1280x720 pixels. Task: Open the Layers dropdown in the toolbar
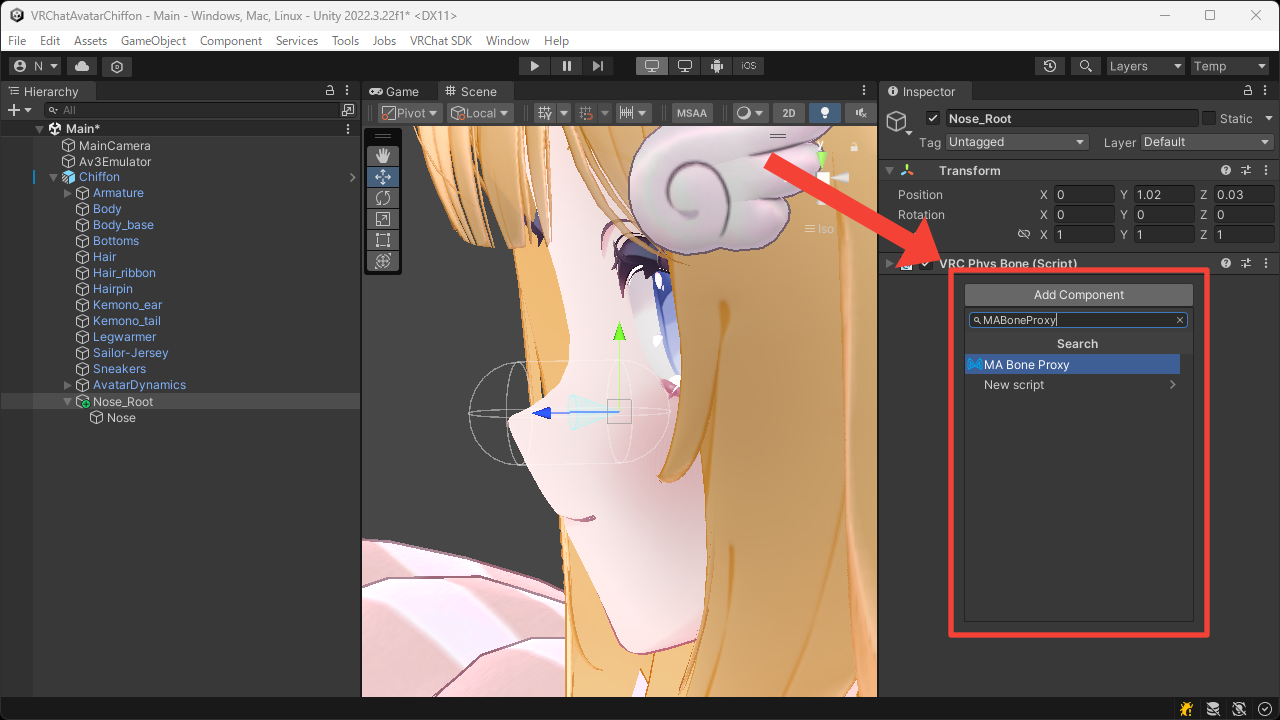pyautogui.click(x=1145, y=65)
